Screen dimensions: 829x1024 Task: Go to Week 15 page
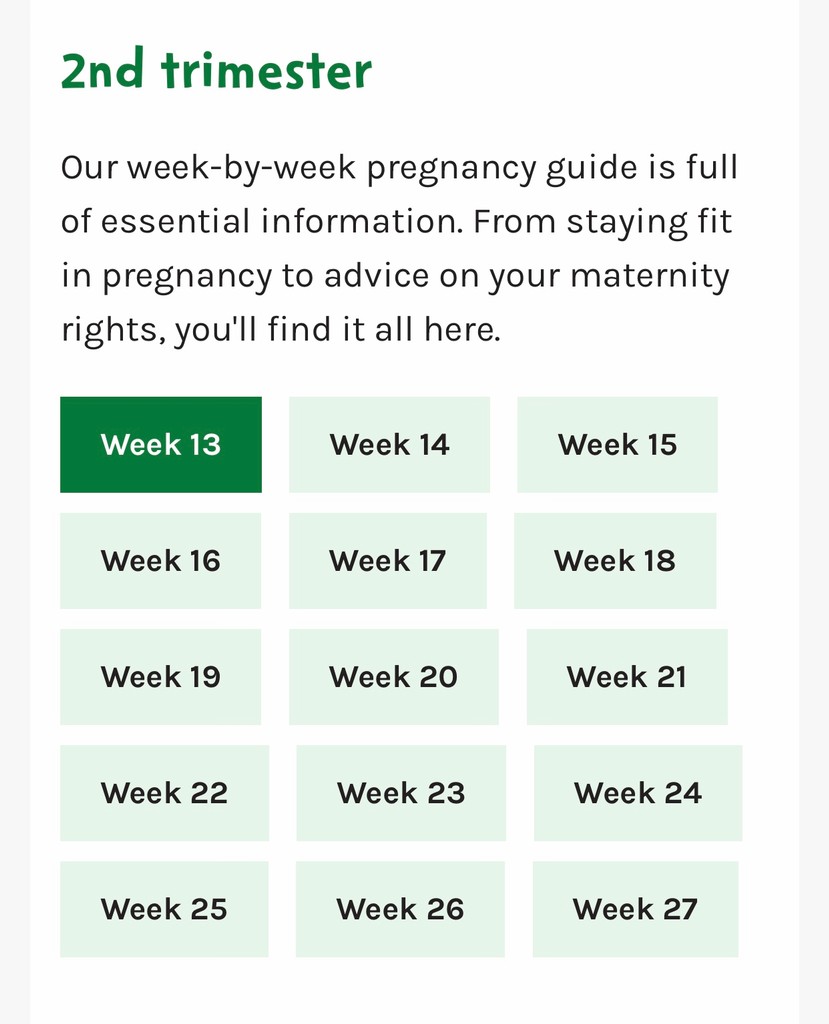617,445
